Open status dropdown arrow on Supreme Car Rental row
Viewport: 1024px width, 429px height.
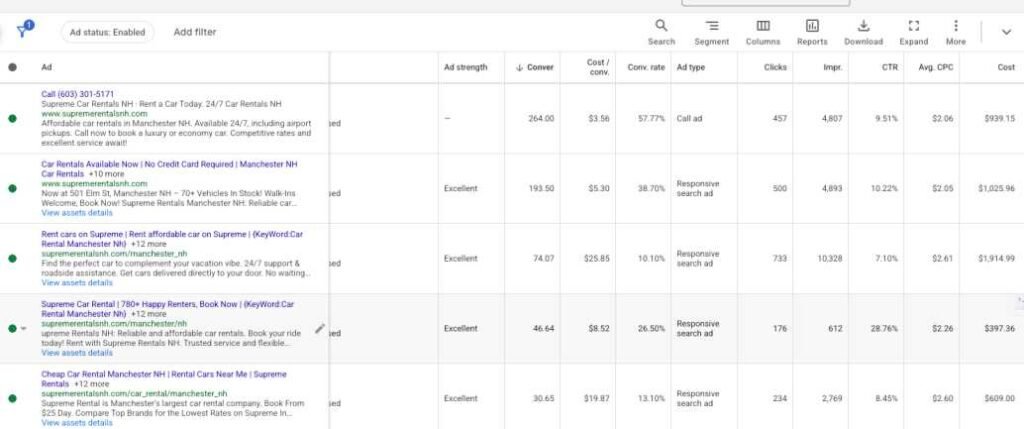tap(23, 329)
